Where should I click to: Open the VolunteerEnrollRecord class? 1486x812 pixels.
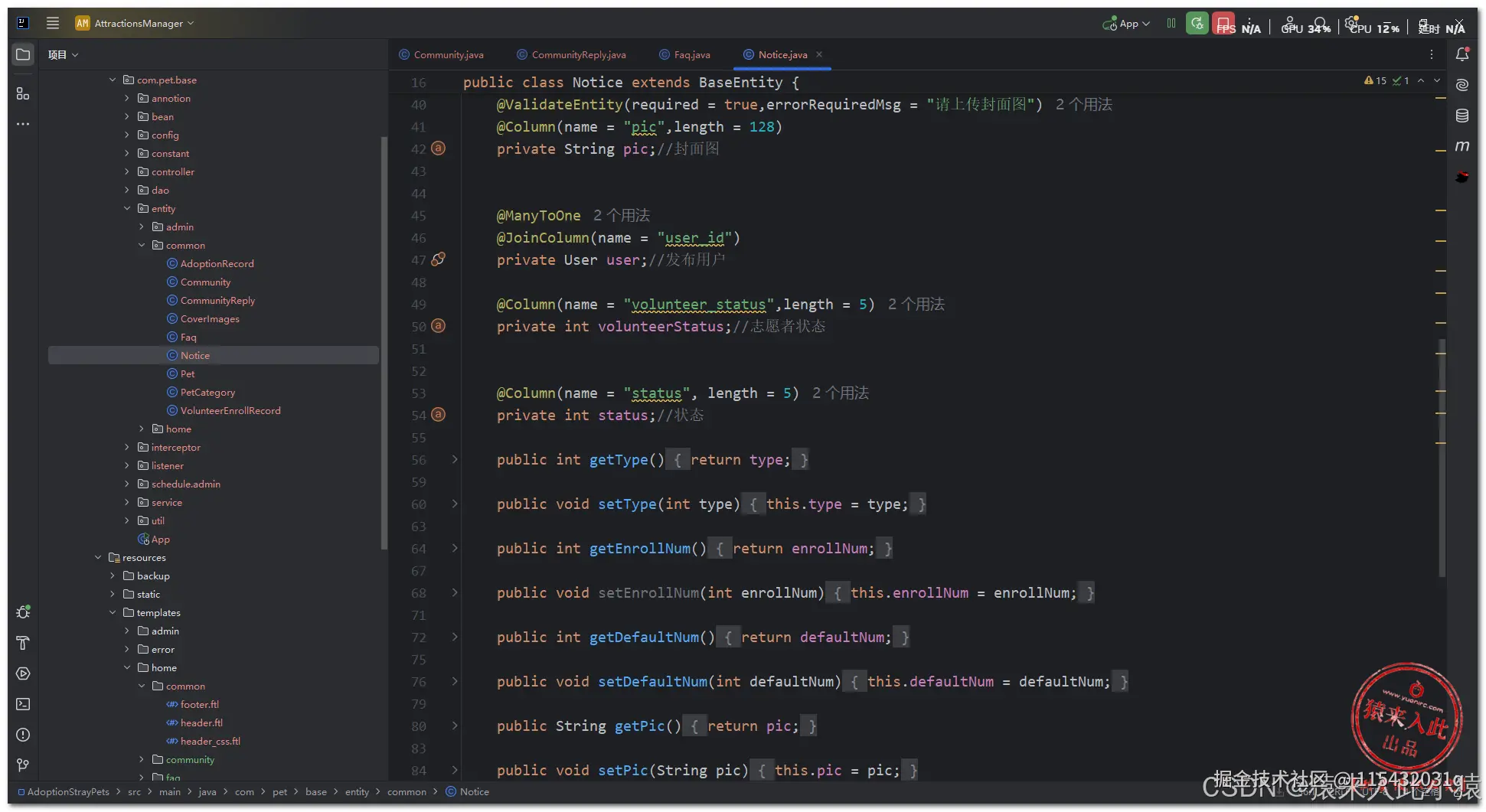[x=230, y=410]
